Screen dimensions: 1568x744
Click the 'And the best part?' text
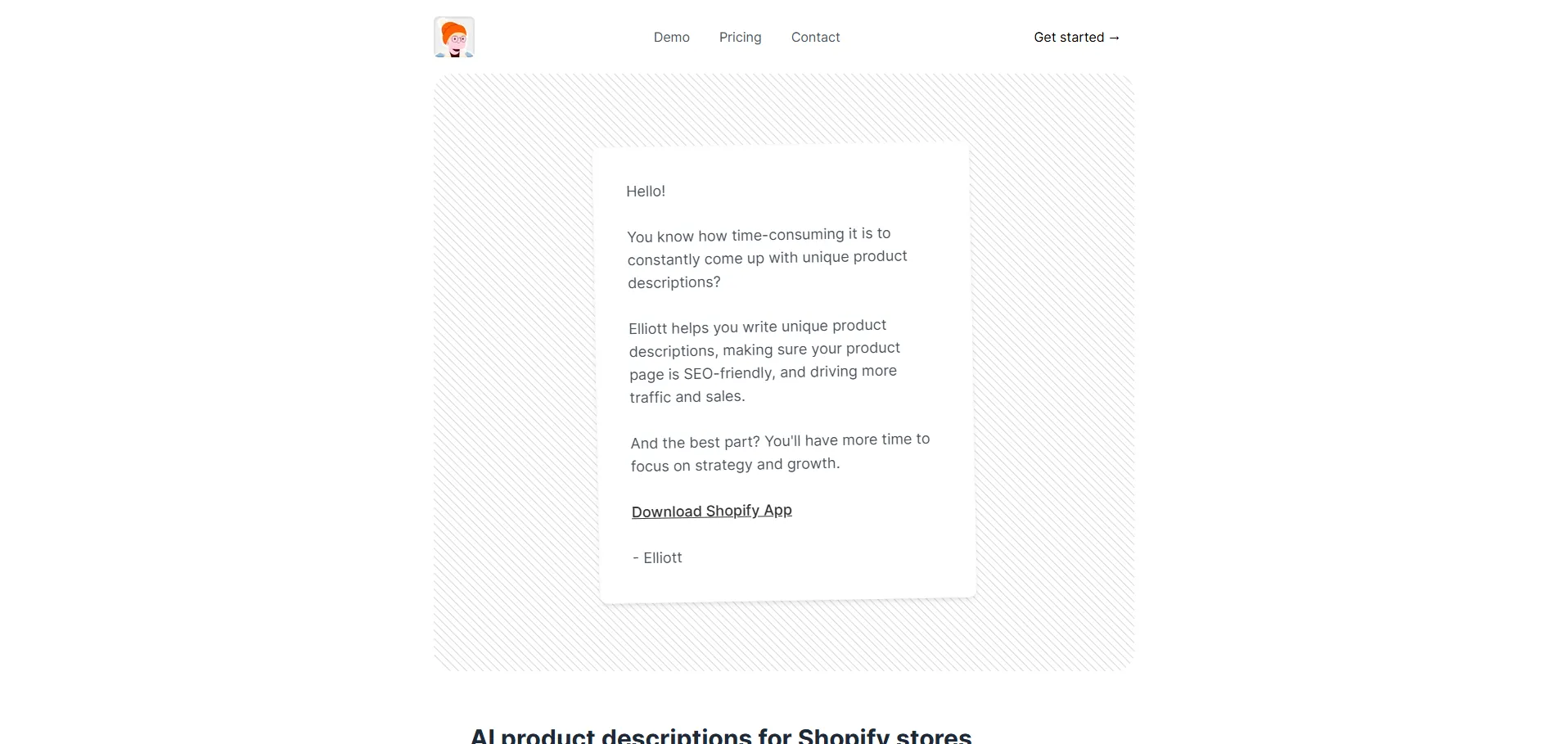pyautogui.click(x=696, y=443)
